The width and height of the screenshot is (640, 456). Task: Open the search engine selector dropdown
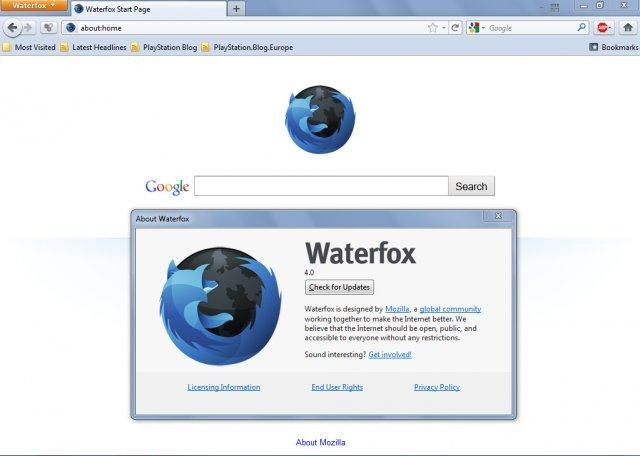(x=477, y=28)
